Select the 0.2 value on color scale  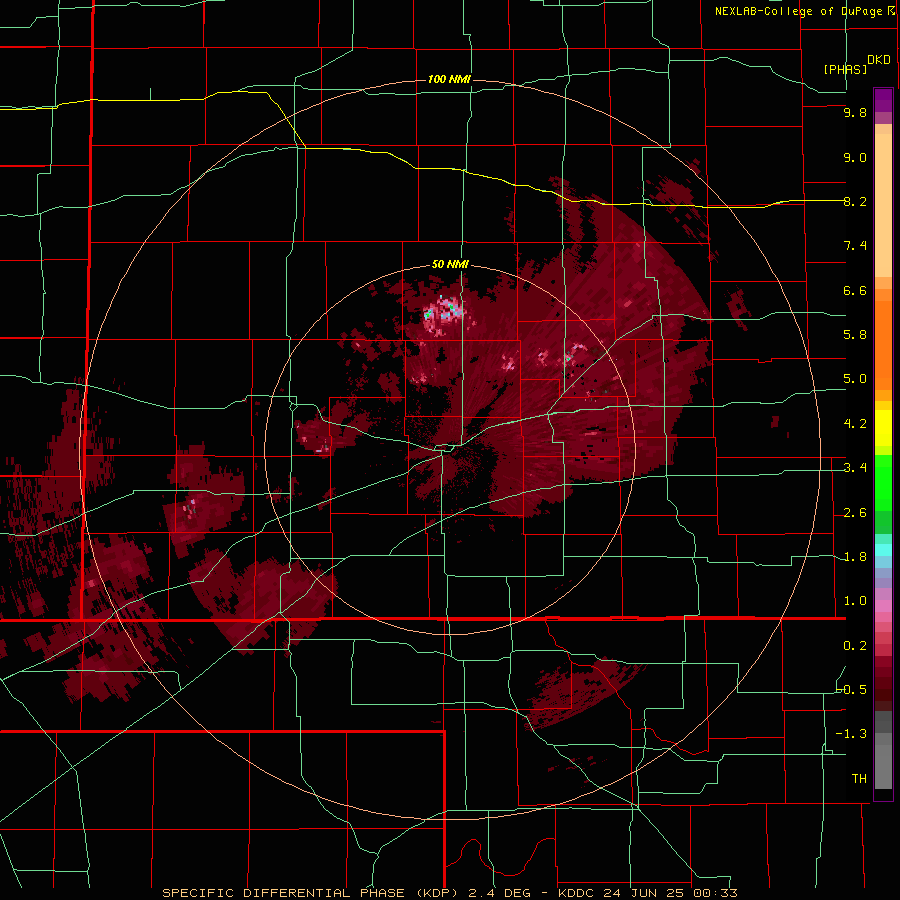[855, 645]
